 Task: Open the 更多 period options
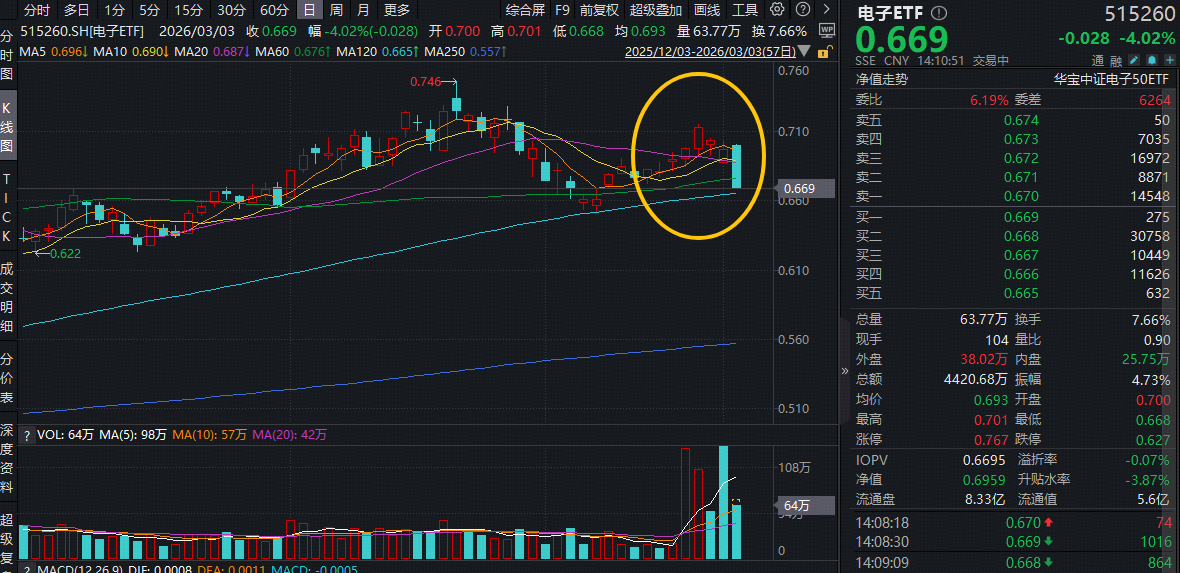click(397, 10)
